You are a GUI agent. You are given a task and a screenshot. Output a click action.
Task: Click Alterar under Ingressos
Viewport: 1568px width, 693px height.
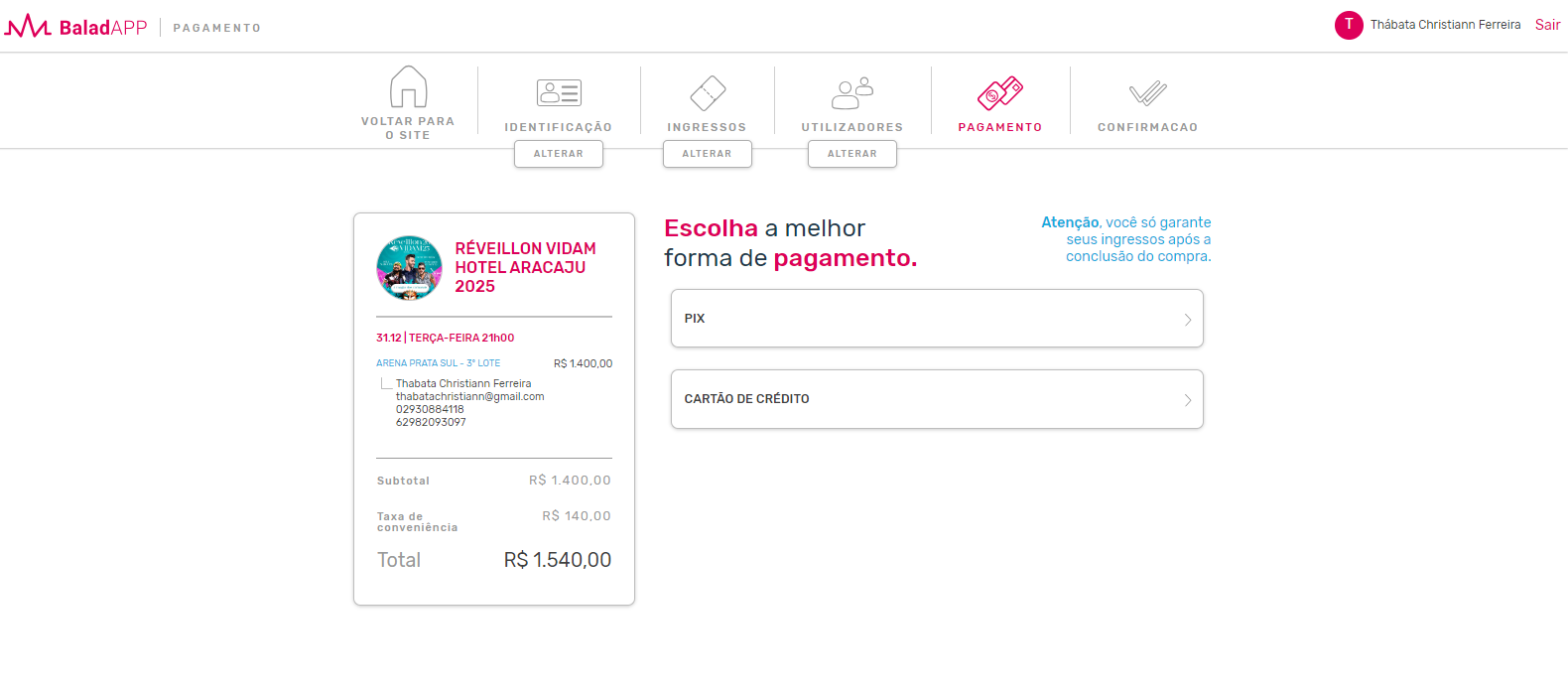point(708,154)
